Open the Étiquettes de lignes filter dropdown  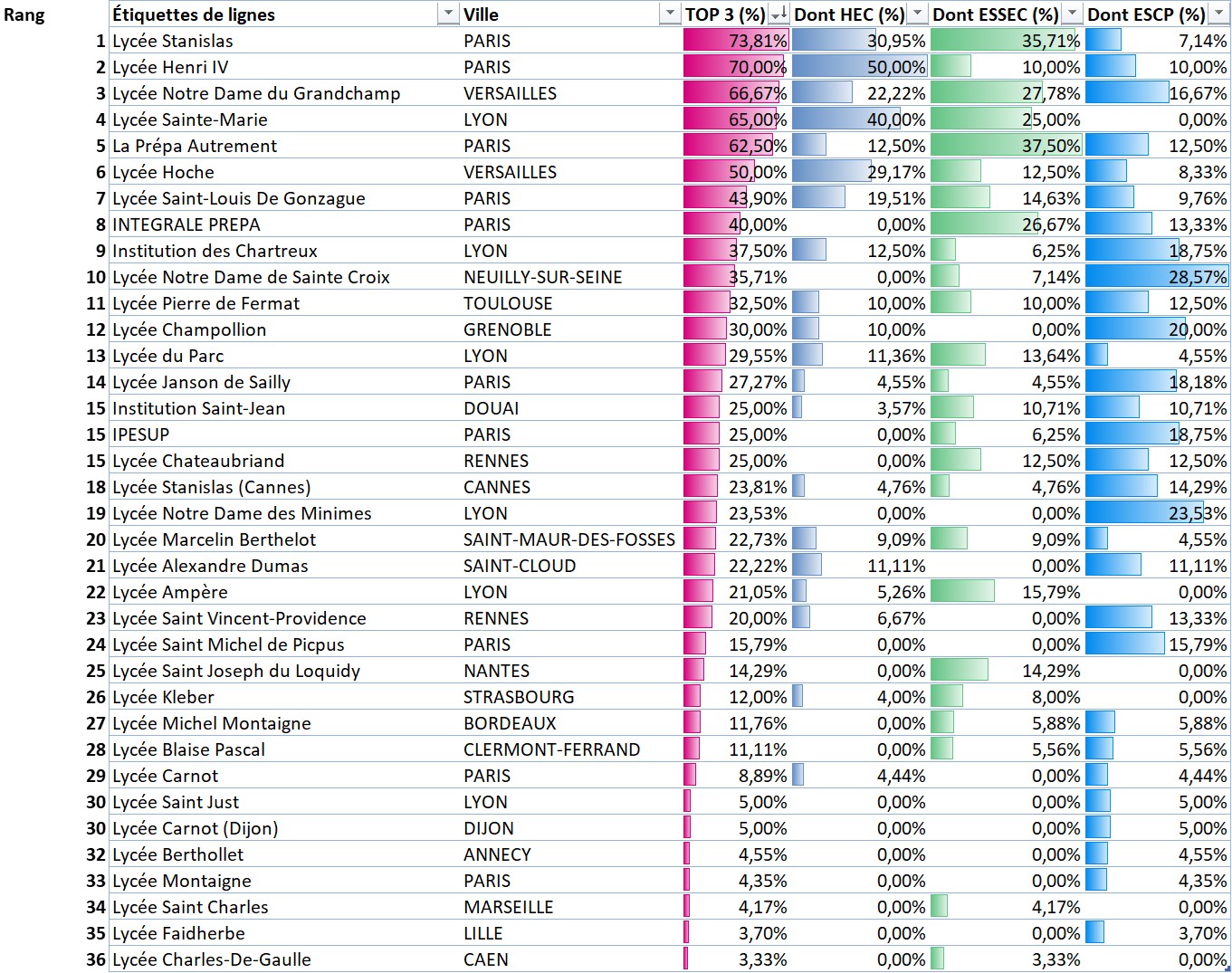click(x=447, y=14)
